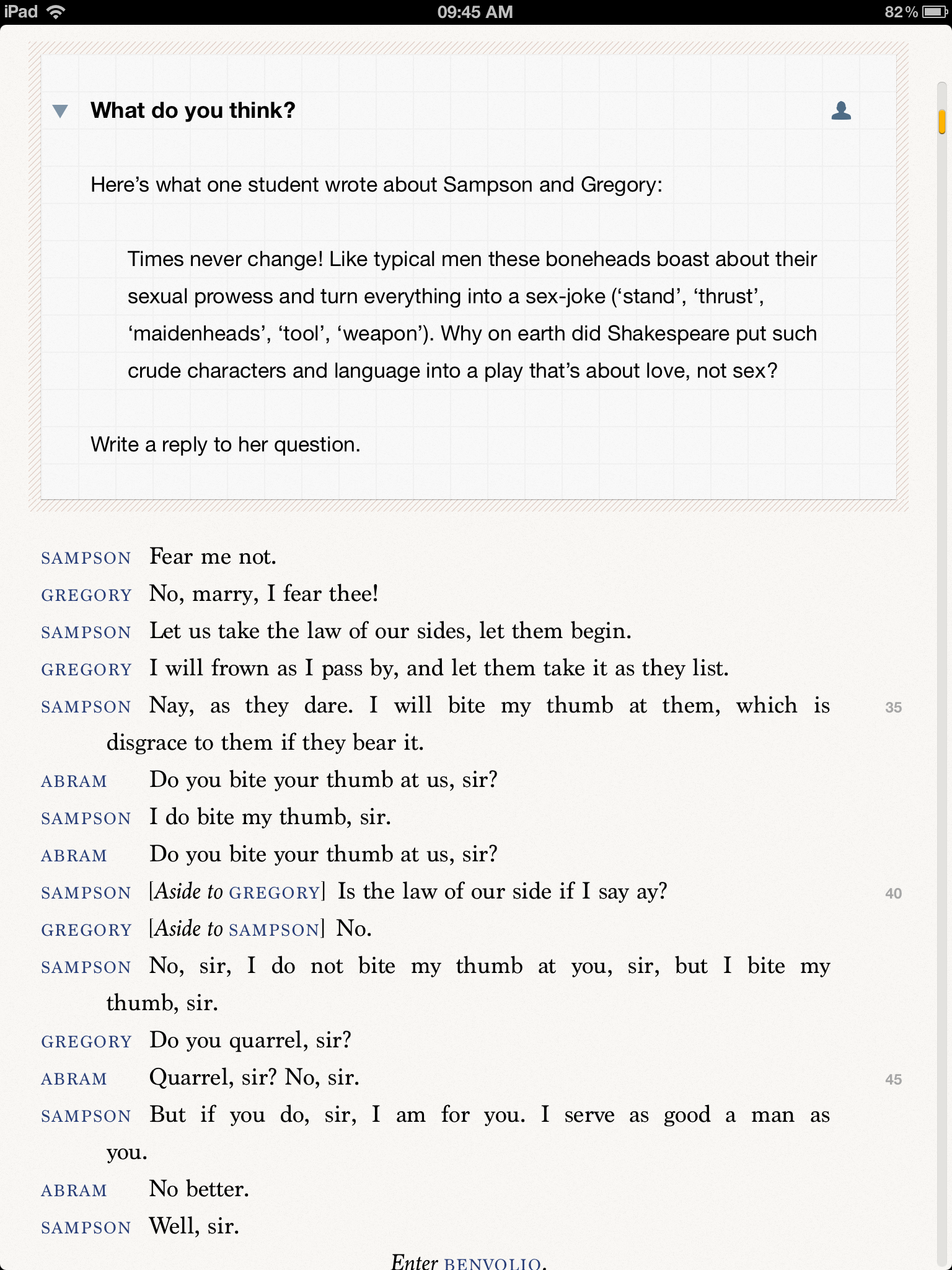Image resolution: width=952 pixels, height=1270 pixels.
Task: Tap the quoted student comment starting "Times never change!"
Action: point(472,315)
